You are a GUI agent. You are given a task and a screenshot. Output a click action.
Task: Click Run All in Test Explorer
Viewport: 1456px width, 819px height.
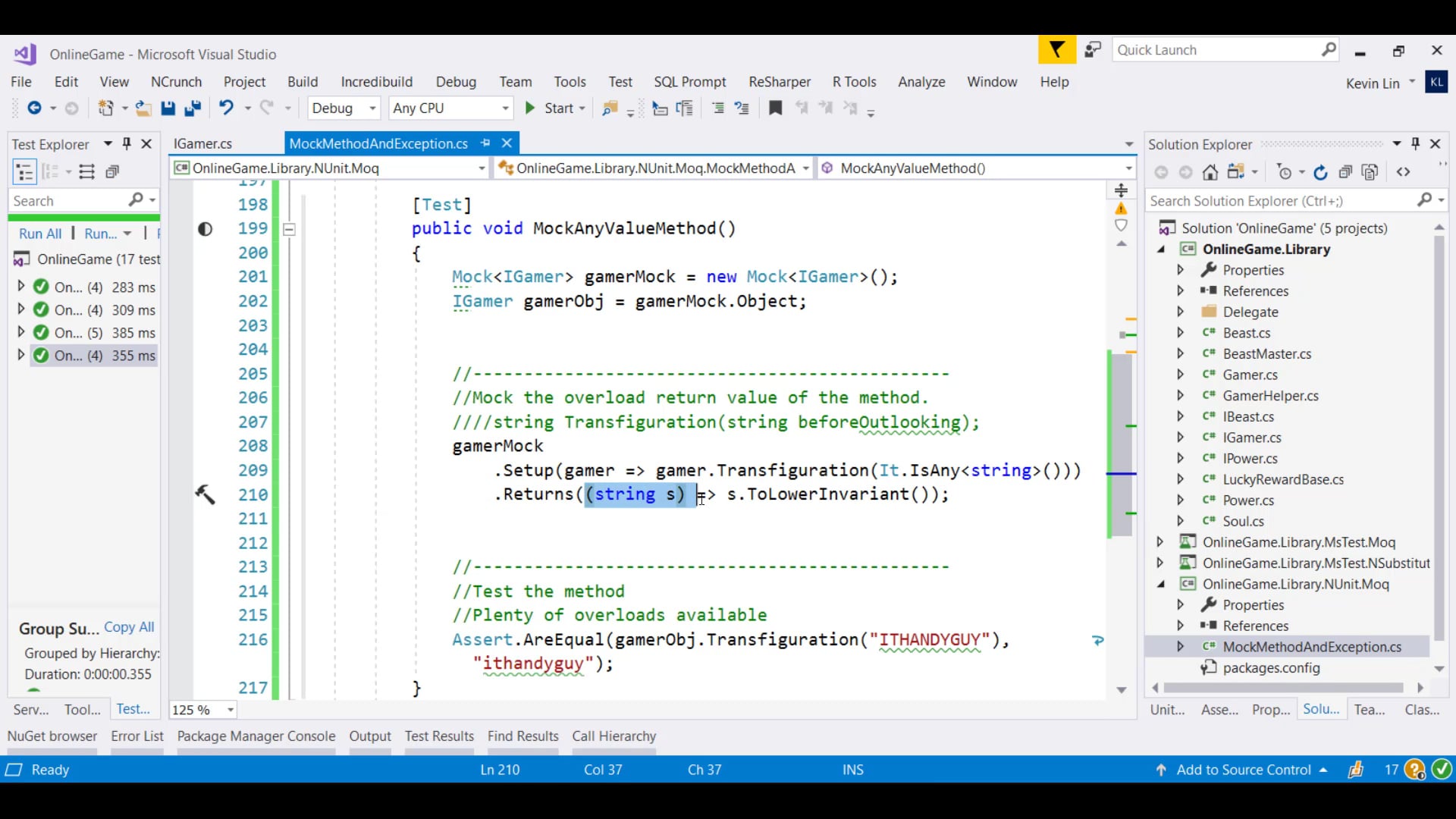tap(39, 233)
